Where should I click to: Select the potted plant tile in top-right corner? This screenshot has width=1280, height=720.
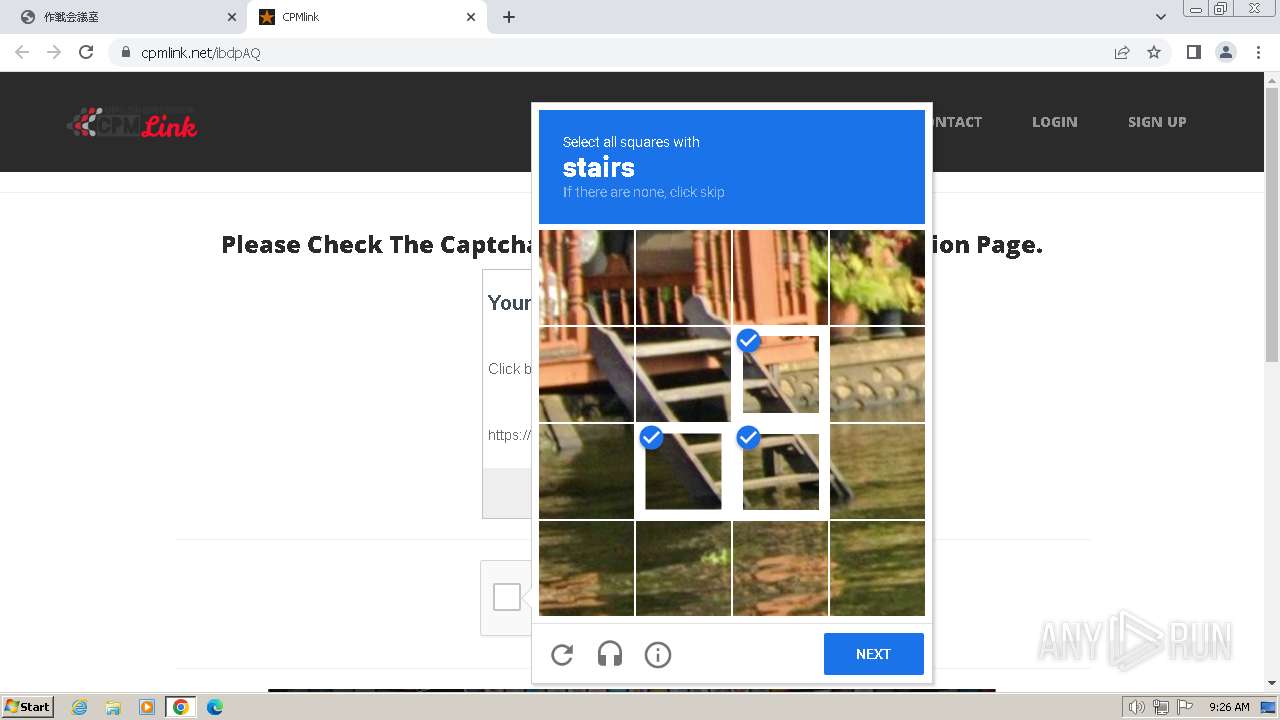tap(877, 278)
